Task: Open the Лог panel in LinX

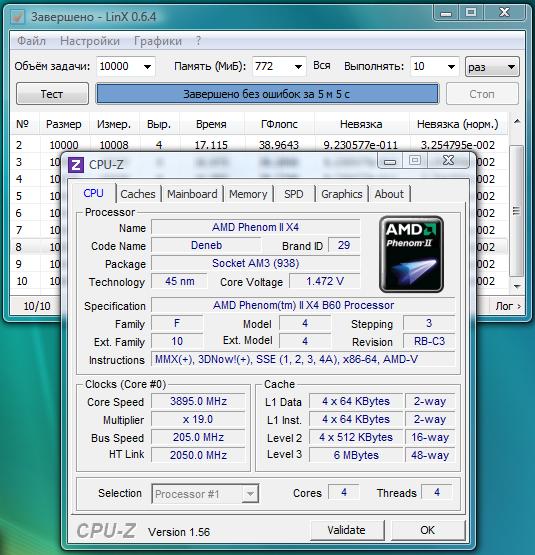Action: coord(508,306)
